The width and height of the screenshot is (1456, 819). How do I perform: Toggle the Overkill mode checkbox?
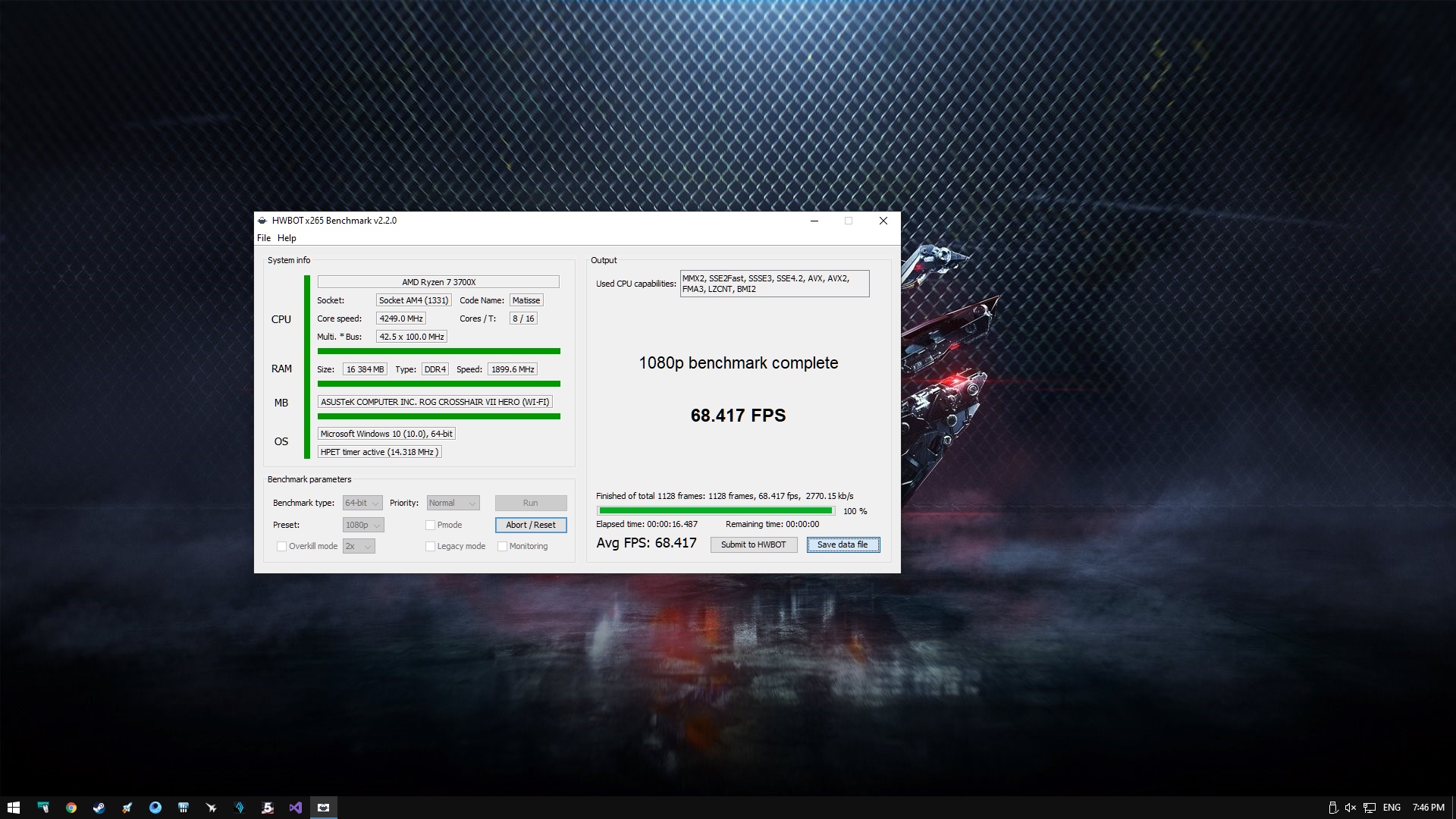[282, 546]
